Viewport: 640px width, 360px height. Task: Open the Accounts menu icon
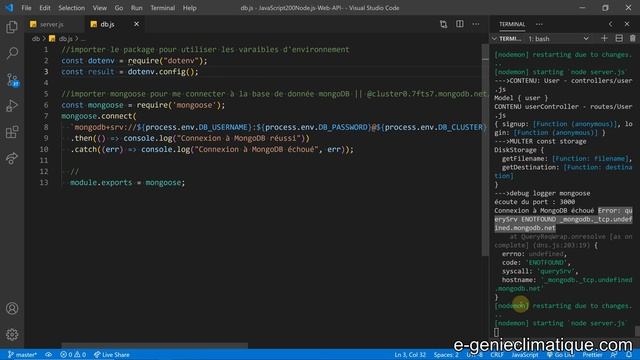tap(12, 308)
